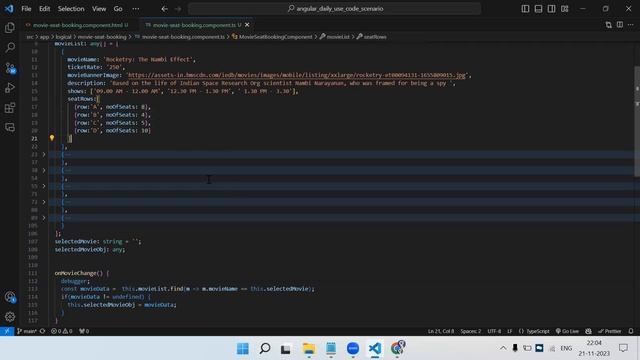This screenshot has height=360, width=640.
Task: Click the Ln 21, Col 8 position indicator
Action: pos(441,331)
